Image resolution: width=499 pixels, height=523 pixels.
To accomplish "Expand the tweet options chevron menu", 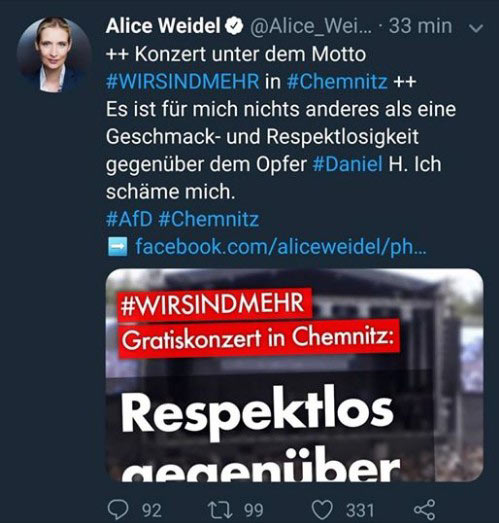I will [476, 29].
